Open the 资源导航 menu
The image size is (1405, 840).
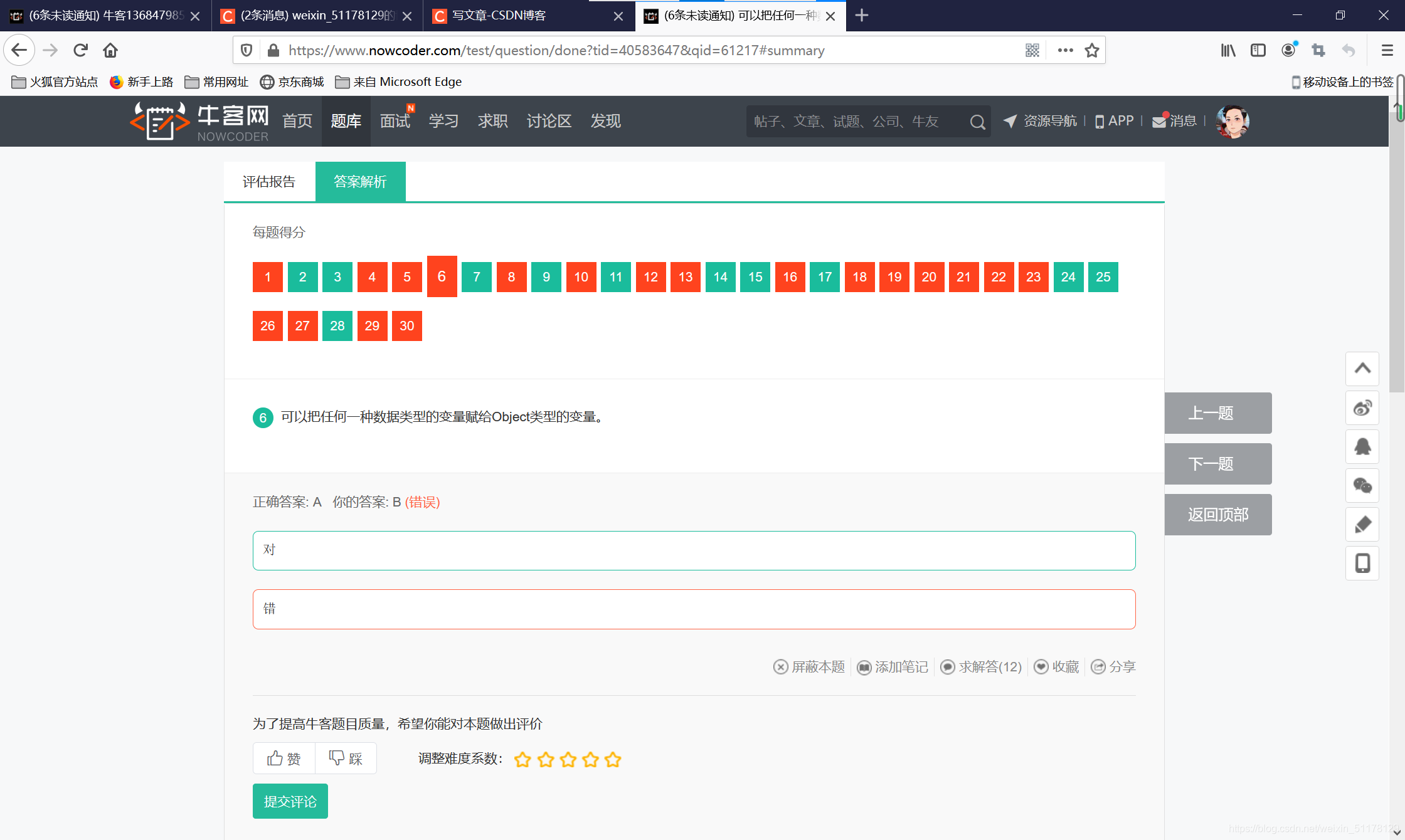[x=1040, y=121]
